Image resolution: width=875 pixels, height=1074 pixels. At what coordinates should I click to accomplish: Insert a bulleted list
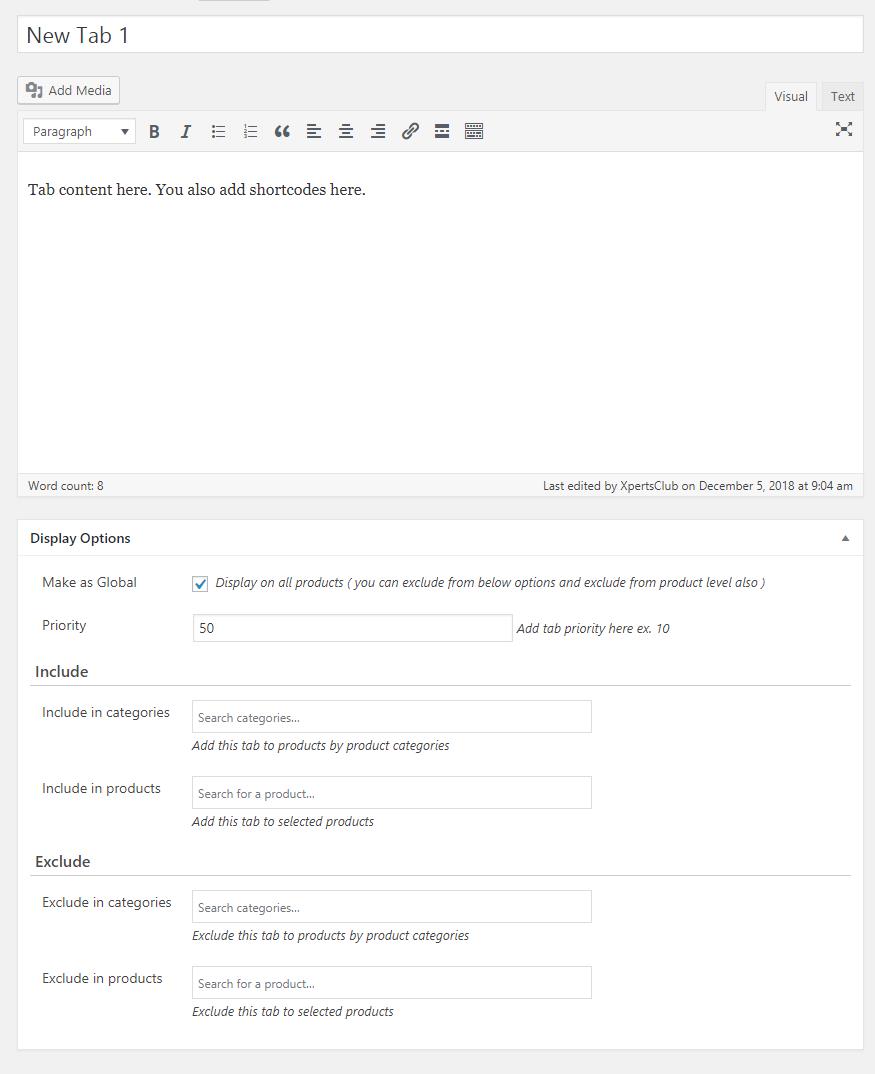[x=218, y=132]
